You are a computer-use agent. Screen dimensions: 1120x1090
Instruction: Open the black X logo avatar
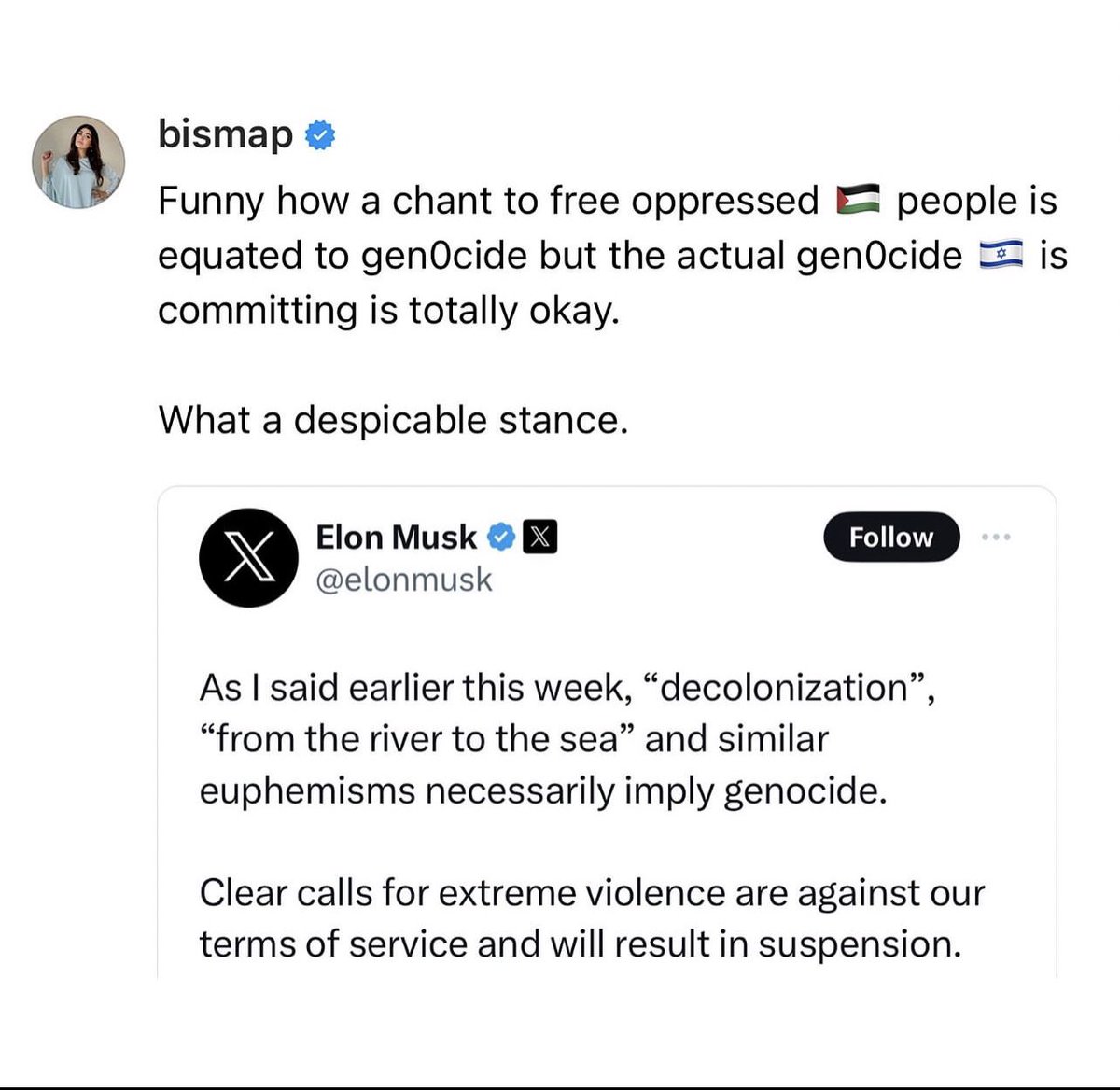click(x=248, y=557)
